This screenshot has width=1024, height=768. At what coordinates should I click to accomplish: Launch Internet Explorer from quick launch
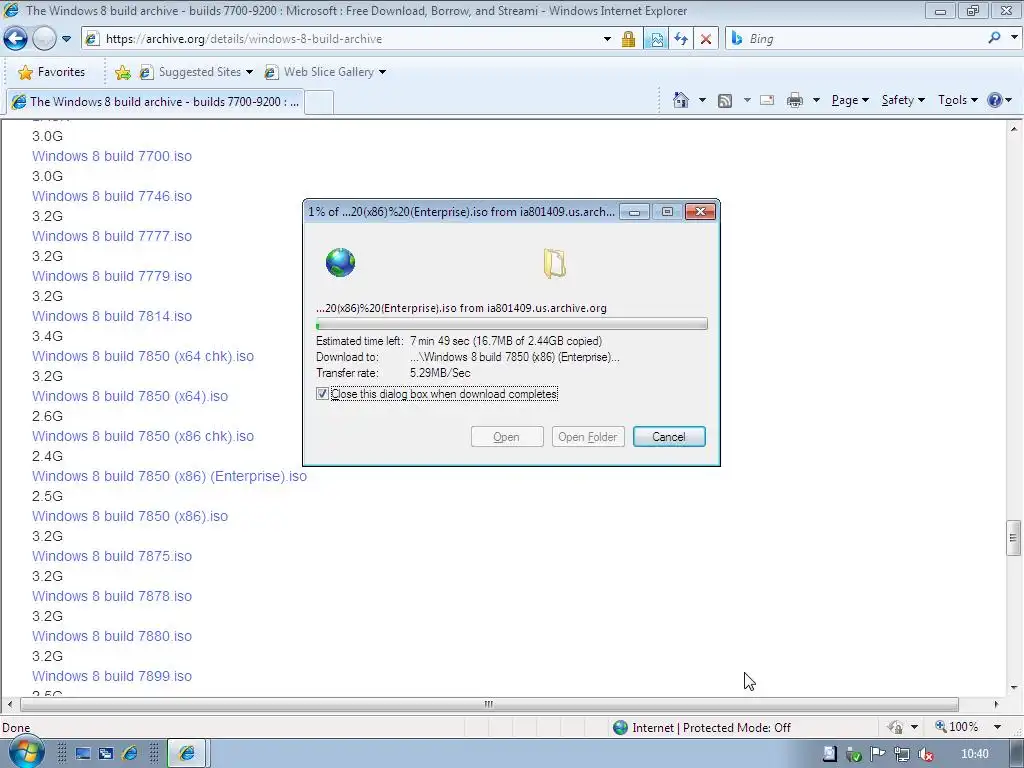pos(130,754)
